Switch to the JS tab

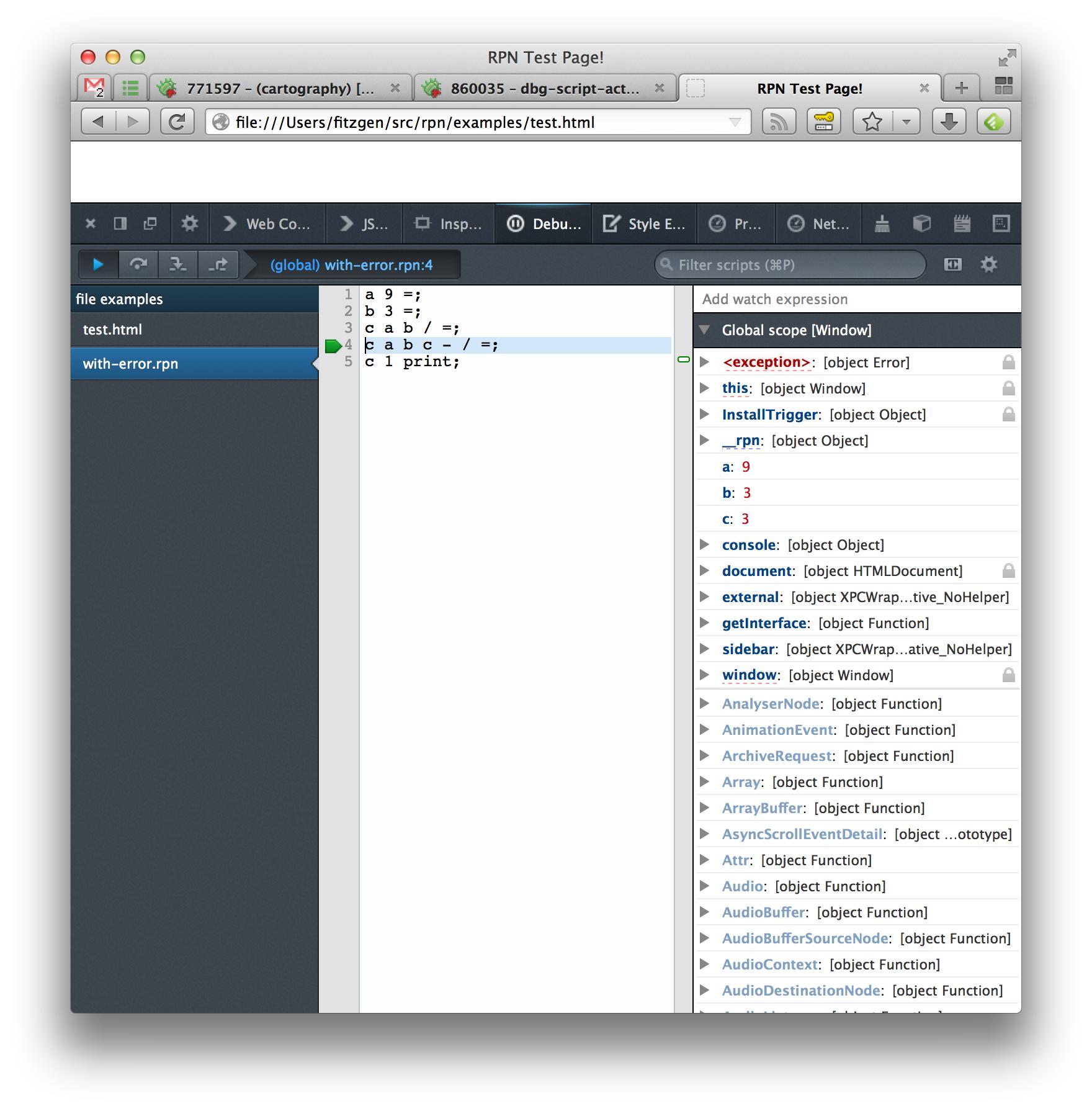(364, 224)
